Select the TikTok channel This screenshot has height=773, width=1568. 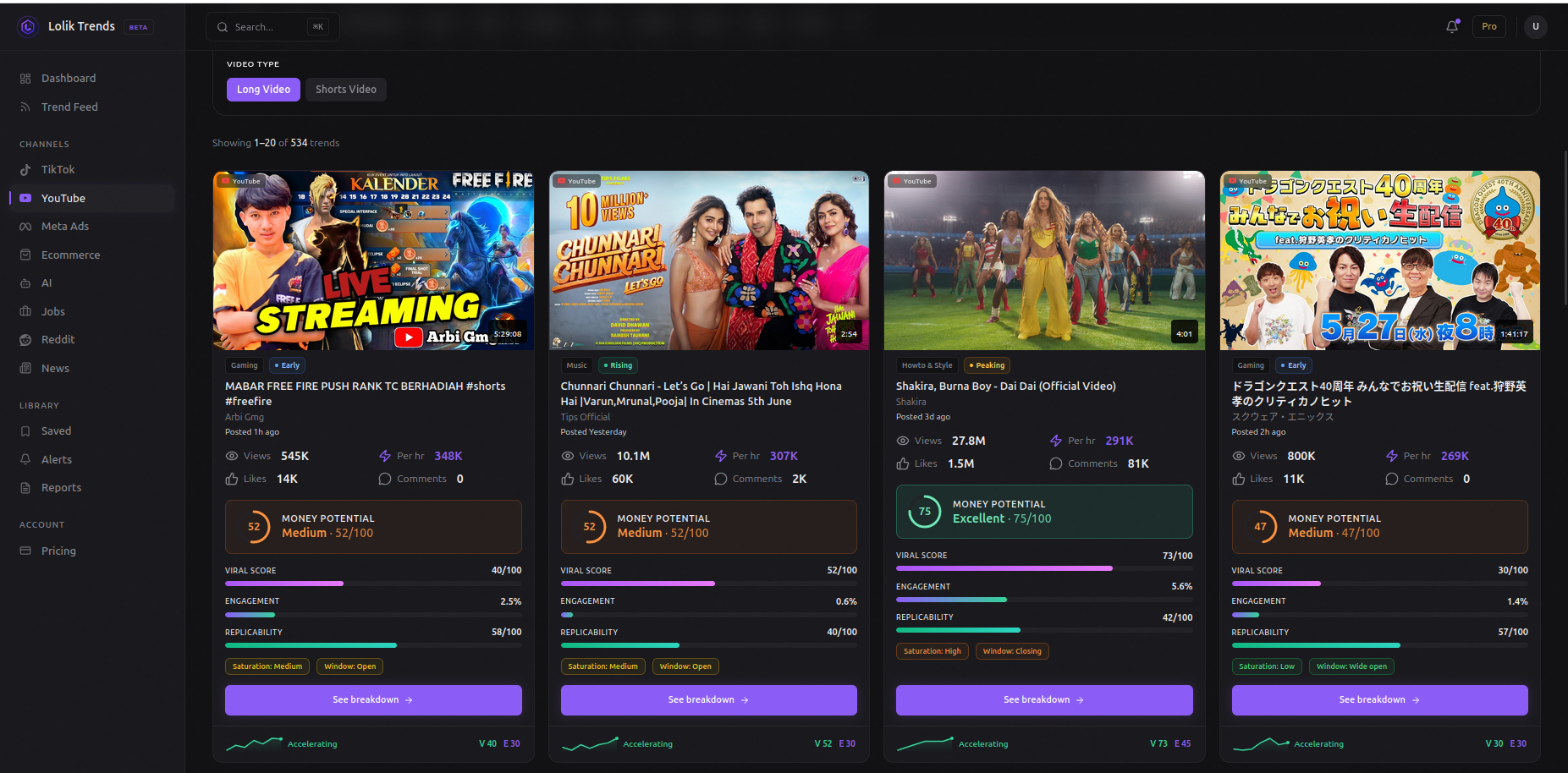tap(92, 169)
